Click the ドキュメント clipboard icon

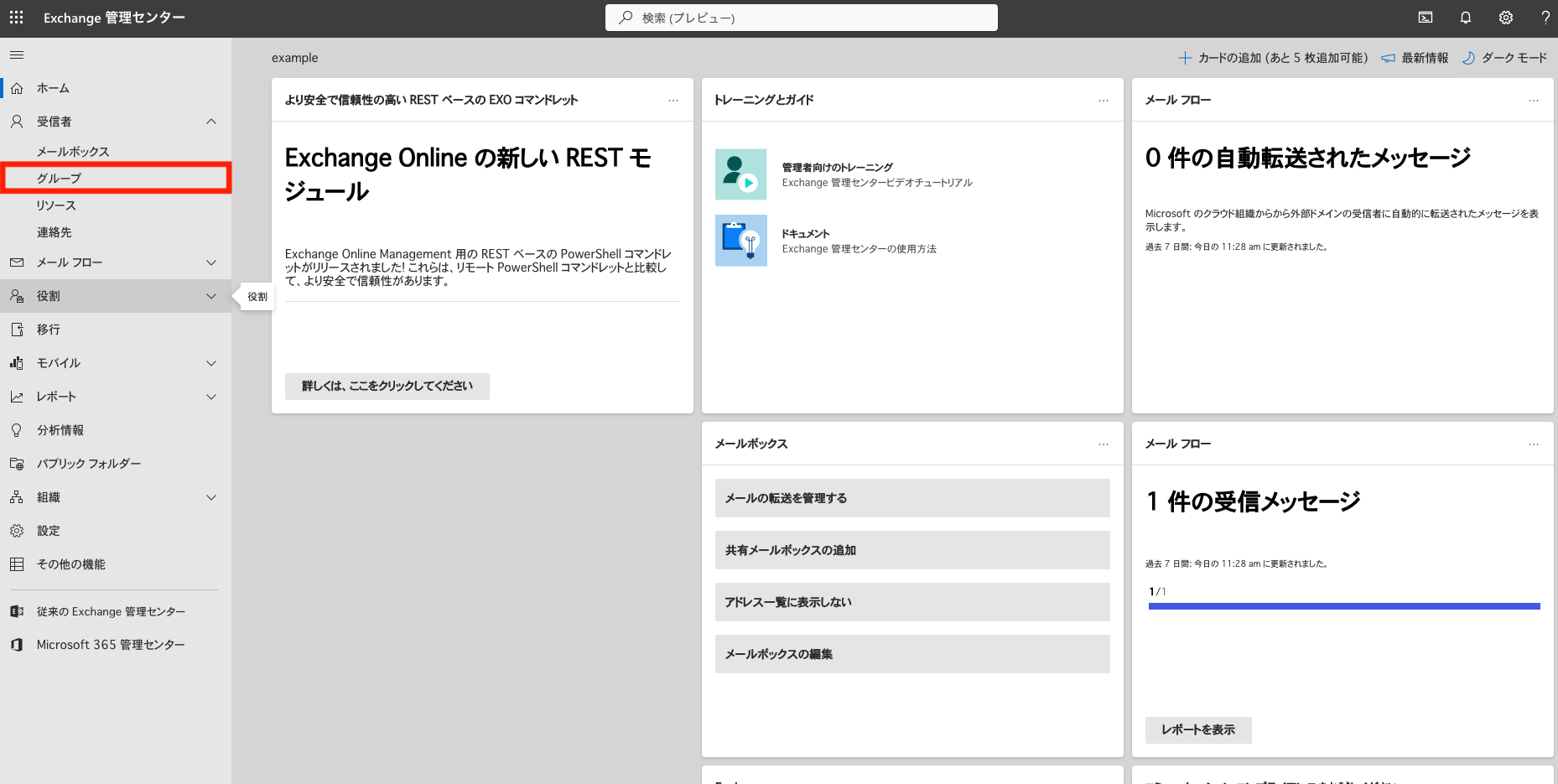point(741,241)
